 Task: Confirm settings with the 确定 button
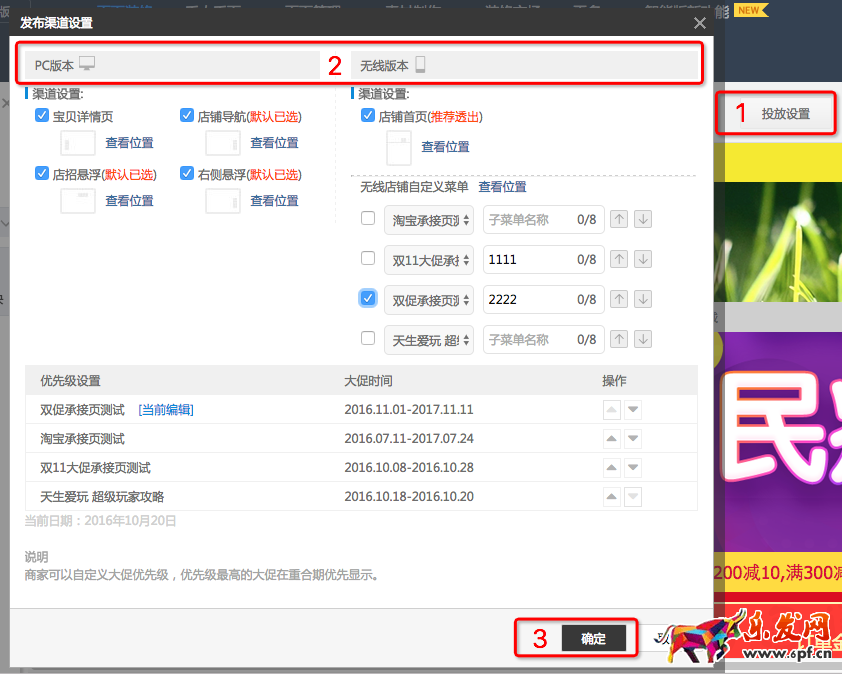pos(594,637)
